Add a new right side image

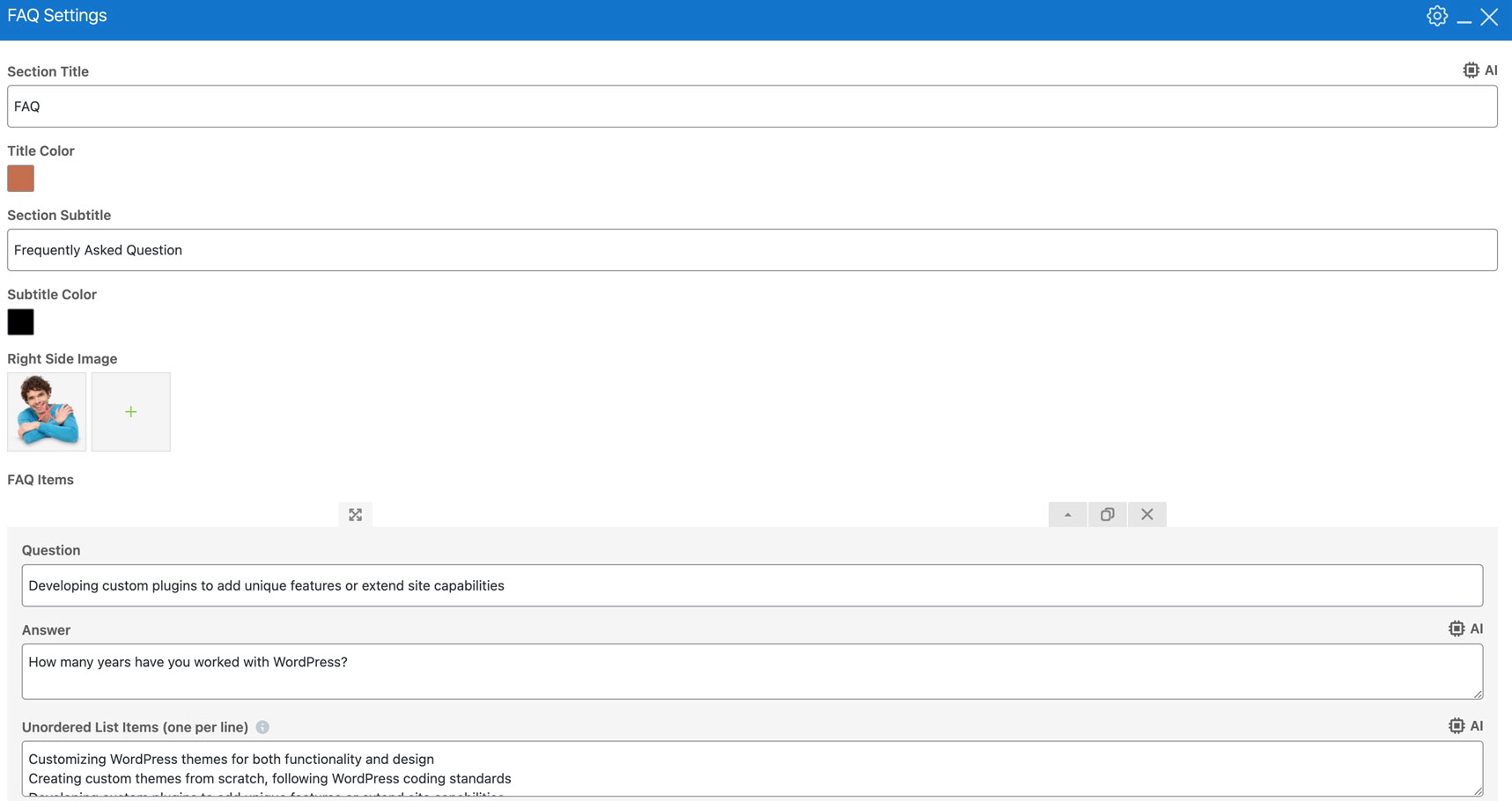point(130,412)
